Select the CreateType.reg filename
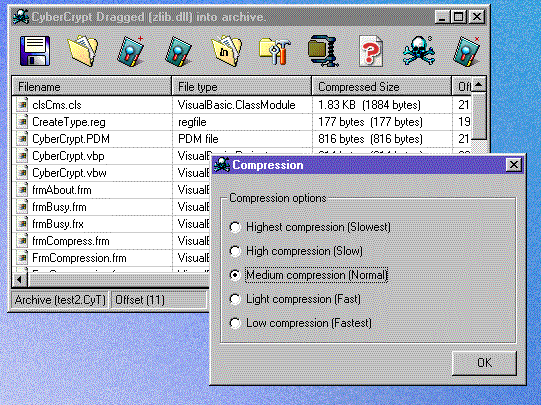Viewport: 541px width, 405px height. (x=69, y=122)
